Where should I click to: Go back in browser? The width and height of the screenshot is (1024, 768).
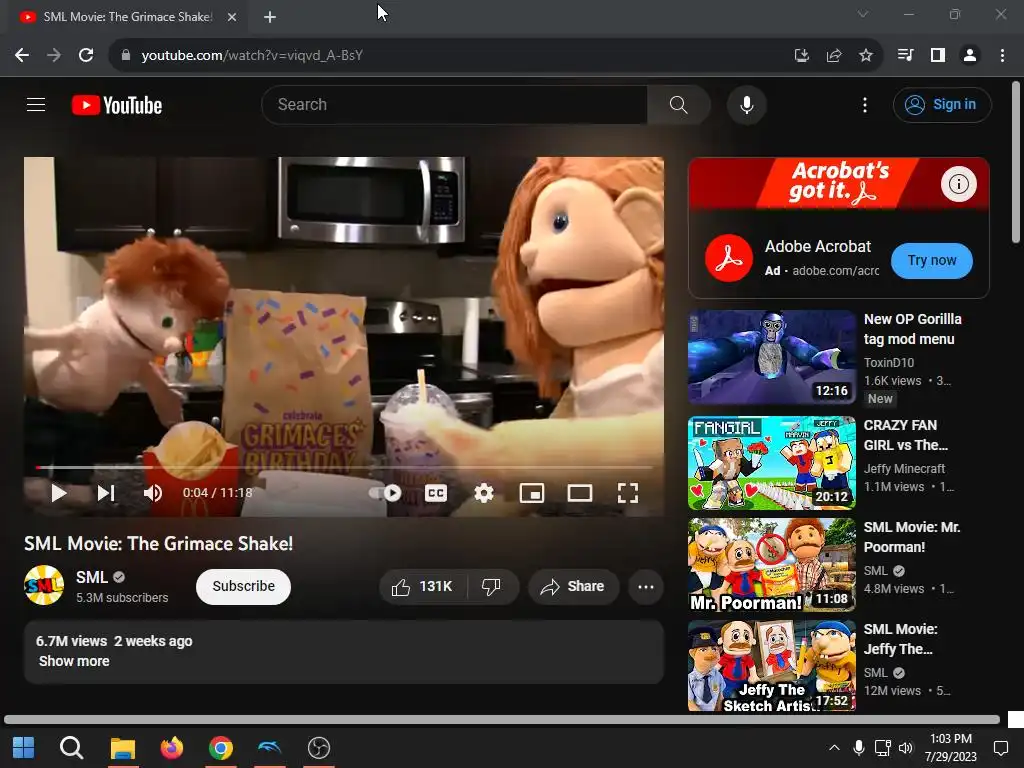tap(22, 56)
